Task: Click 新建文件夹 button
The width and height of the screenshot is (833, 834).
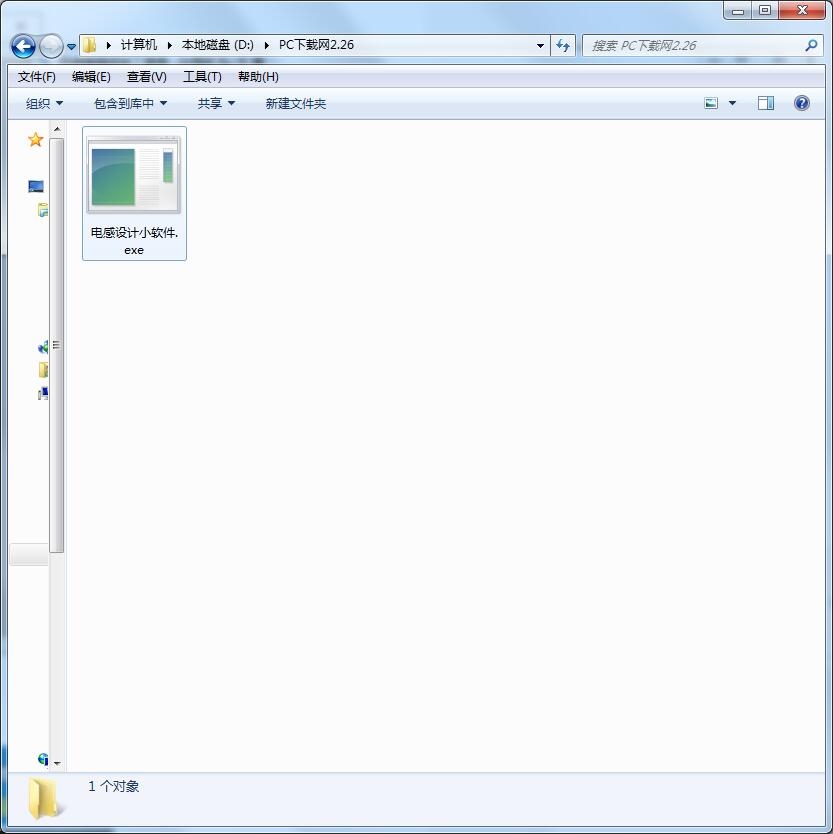Action: point(296,104)
